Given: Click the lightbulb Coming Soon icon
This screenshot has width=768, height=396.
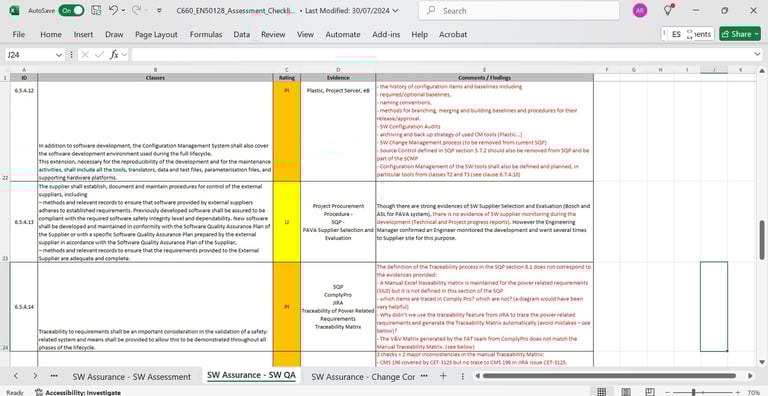Looking at the screenshot, I should tap(668, 10).
